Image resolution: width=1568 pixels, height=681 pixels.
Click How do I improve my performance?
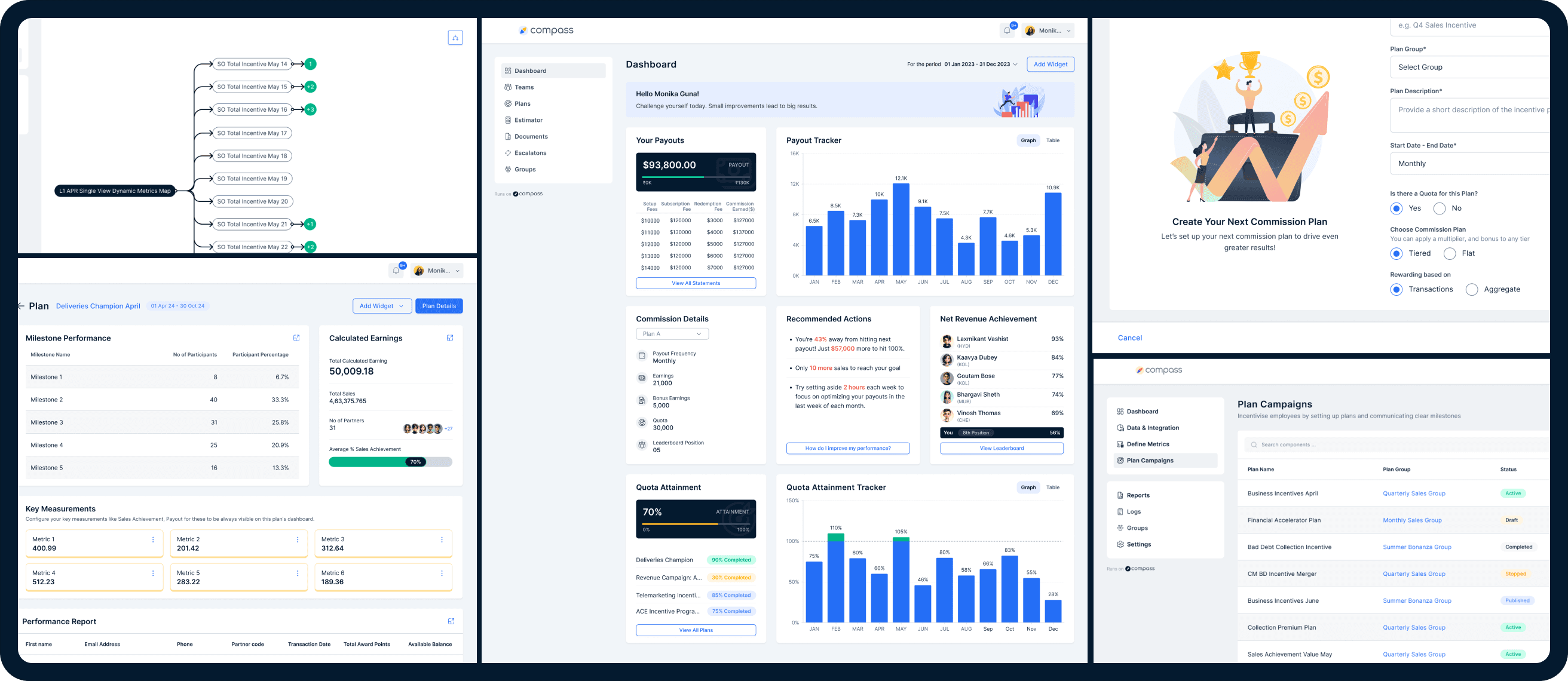(x=848, y=449)
